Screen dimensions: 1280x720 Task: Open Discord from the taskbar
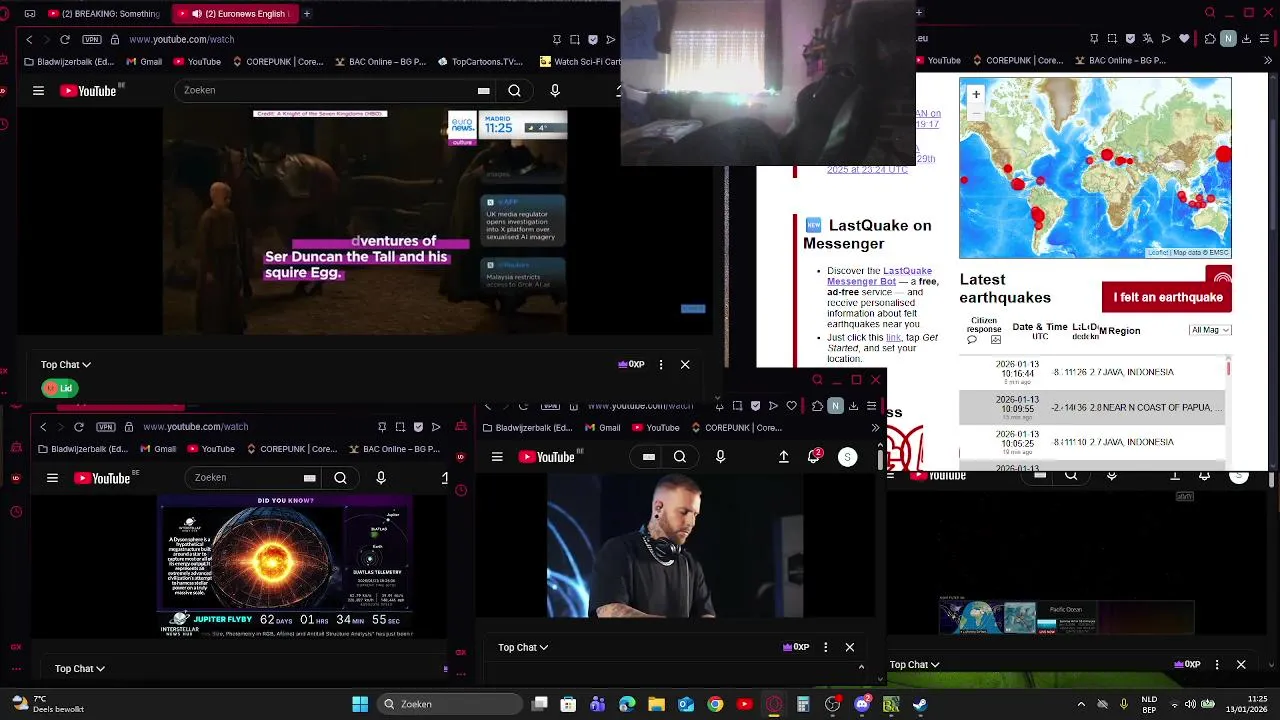pos(862,704)
